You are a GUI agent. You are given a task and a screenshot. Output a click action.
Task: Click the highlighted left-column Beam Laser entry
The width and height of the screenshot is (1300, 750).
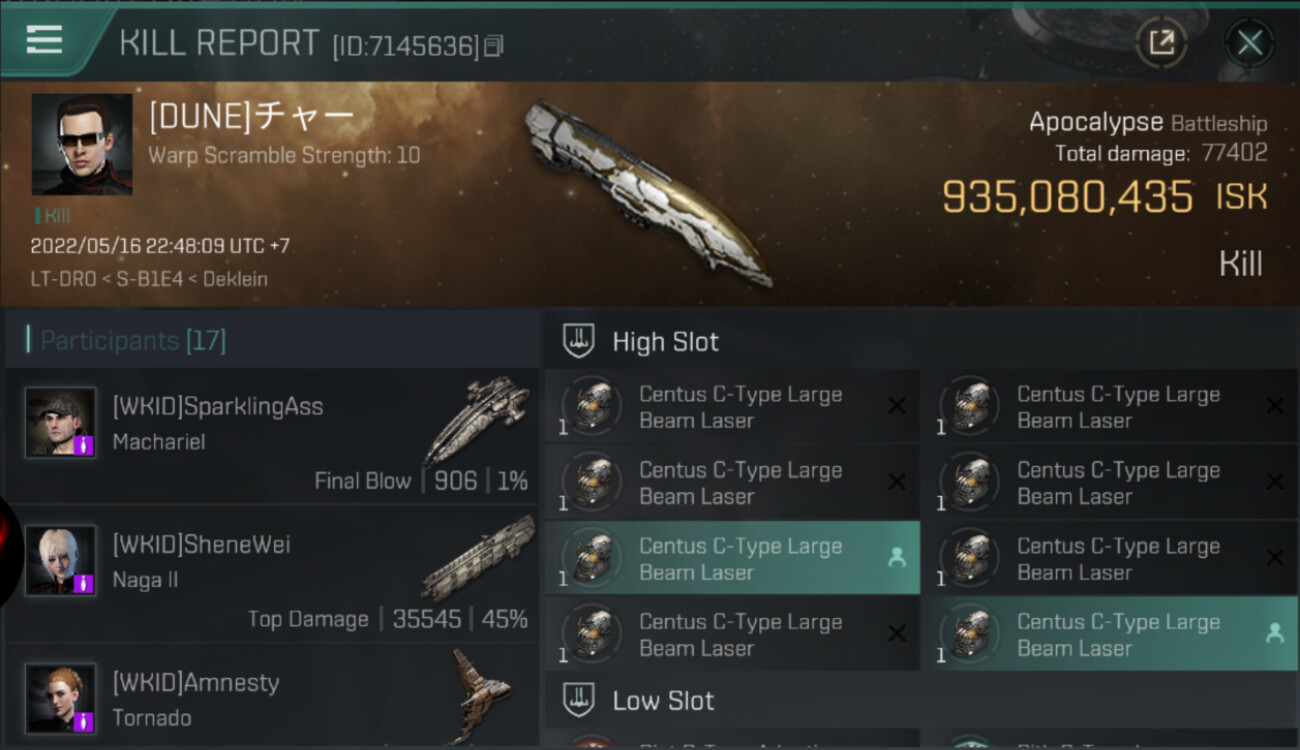pyautogui.click(x=732, y=558)
